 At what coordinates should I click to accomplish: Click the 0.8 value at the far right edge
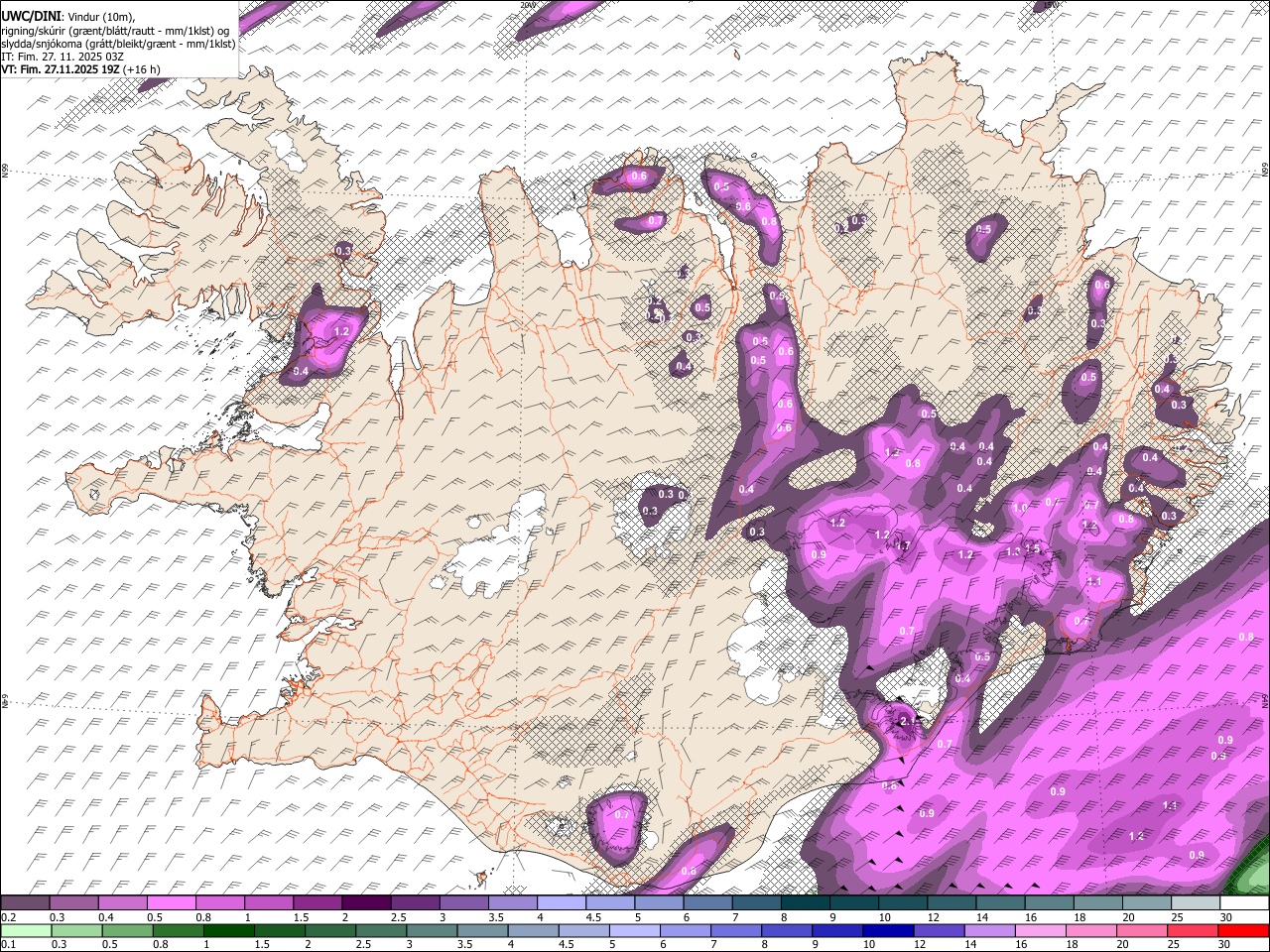[1247, 637]
